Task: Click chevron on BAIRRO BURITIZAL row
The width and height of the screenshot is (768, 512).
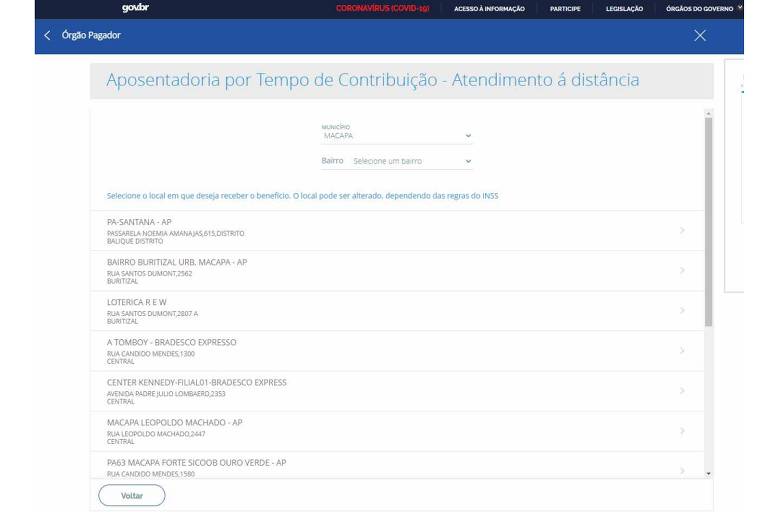Action: pyautogui.click(x=682, y=270)
